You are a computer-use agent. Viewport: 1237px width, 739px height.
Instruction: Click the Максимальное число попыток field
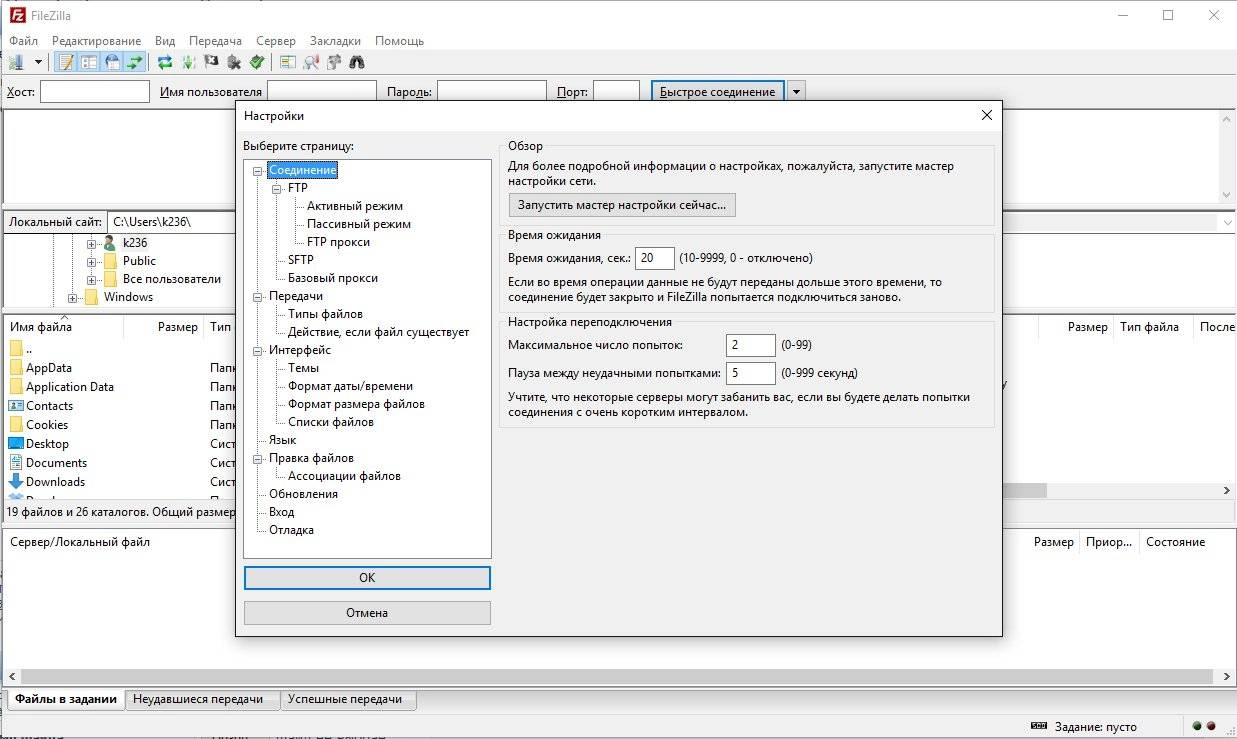751,345
